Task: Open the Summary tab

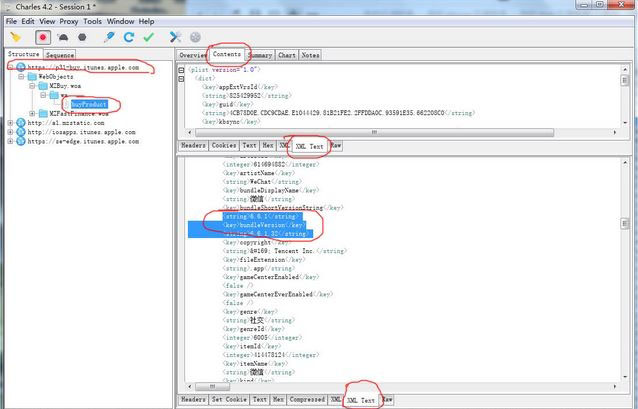Action: pyautogui.click(x=260, y=55)
